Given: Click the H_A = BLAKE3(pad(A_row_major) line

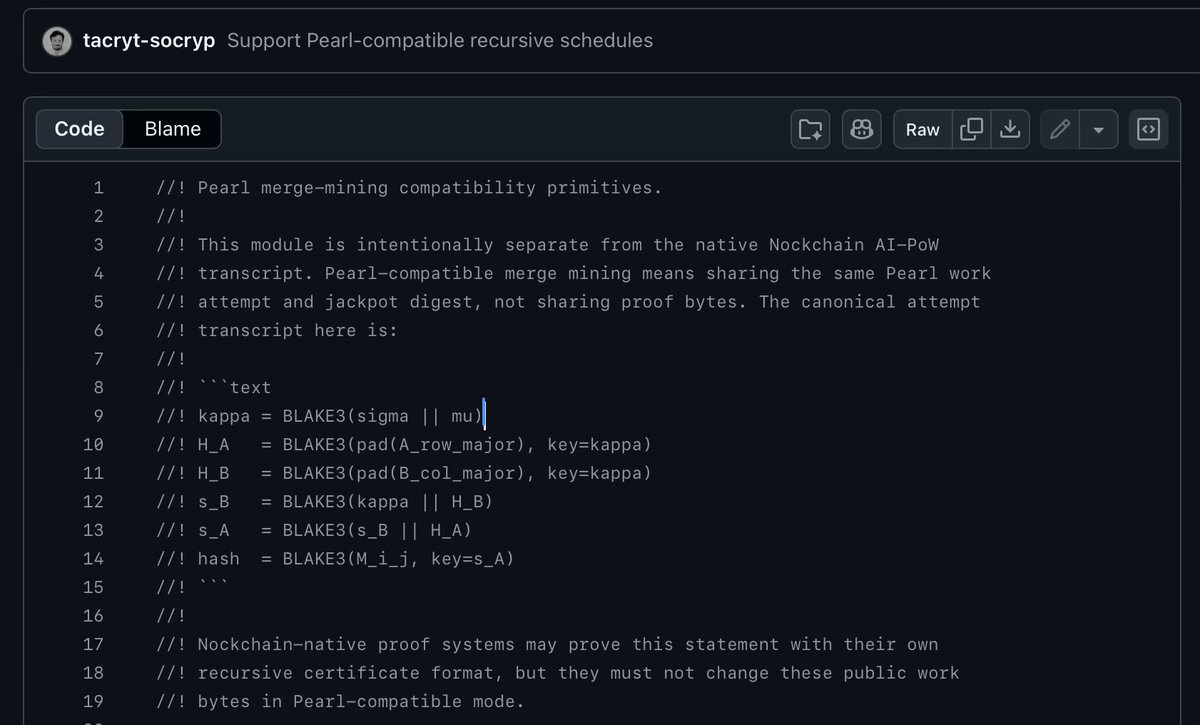Looking at the screenshot, I should [404, 444].
